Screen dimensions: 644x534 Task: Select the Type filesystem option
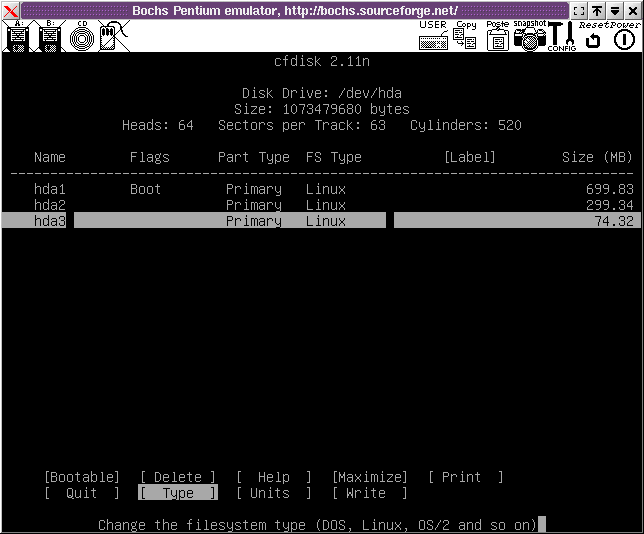178,493
